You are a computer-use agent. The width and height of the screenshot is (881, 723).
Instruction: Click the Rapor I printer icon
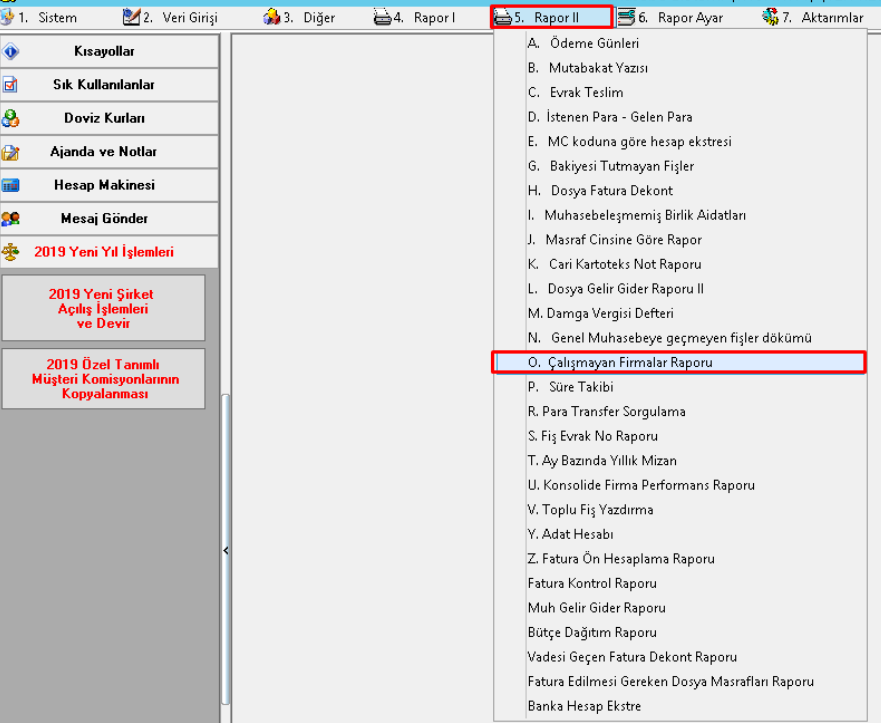pyautogui.click(x=382, y=17)
